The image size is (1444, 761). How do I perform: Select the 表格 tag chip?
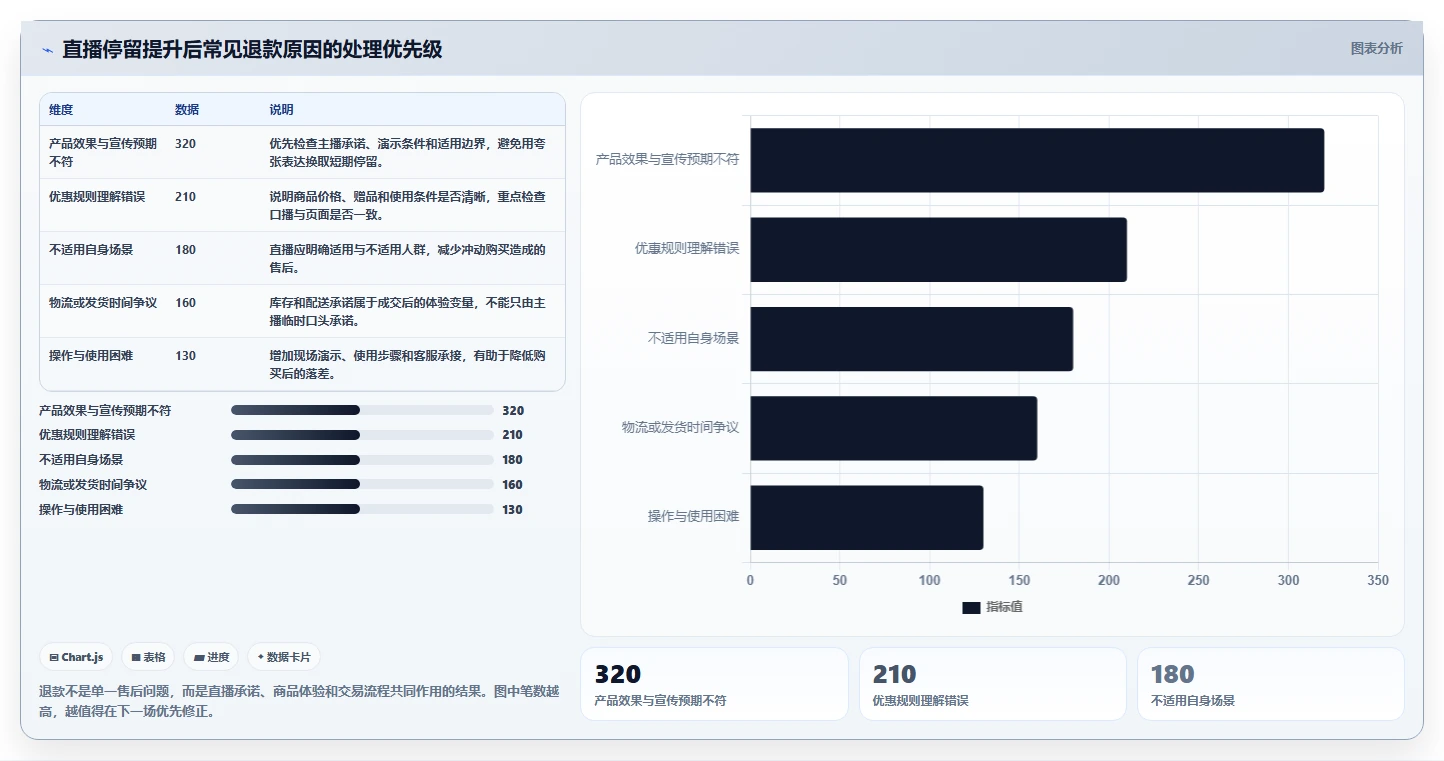pyautogui.click(x=148, y=657)
